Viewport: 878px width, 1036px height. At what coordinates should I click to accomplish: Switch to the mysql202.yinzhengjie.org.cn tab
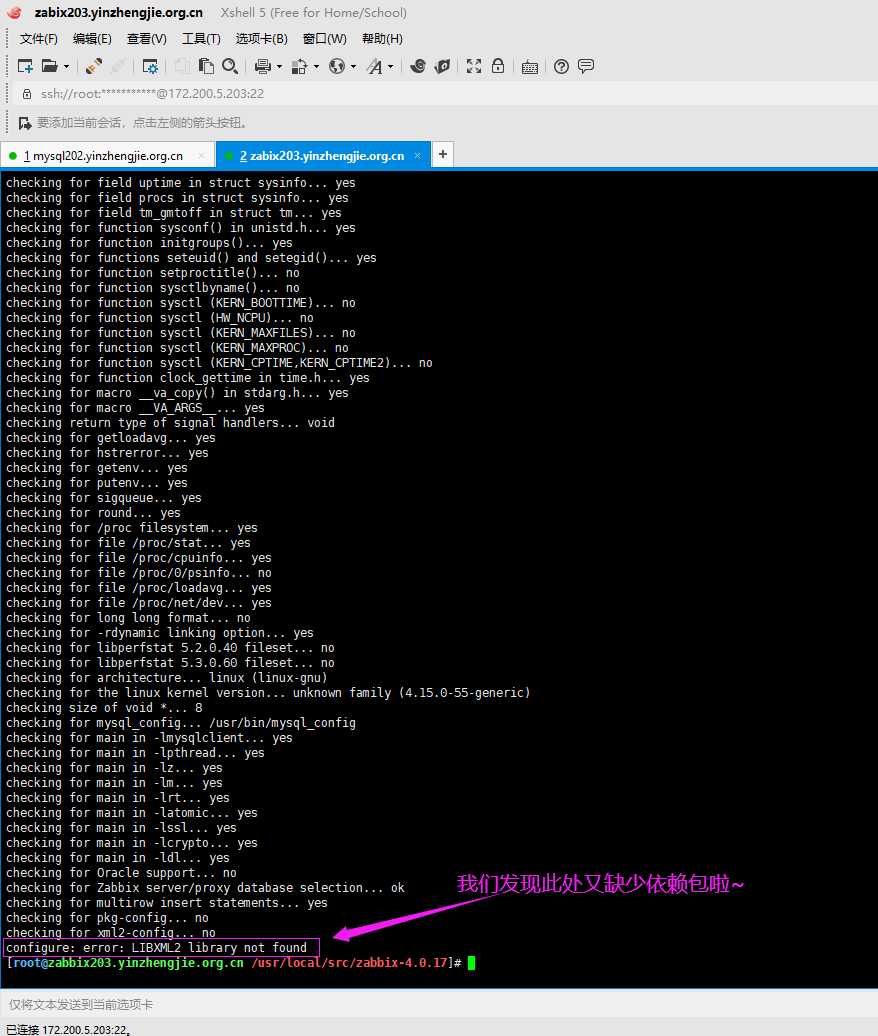(x=107, y=156)
